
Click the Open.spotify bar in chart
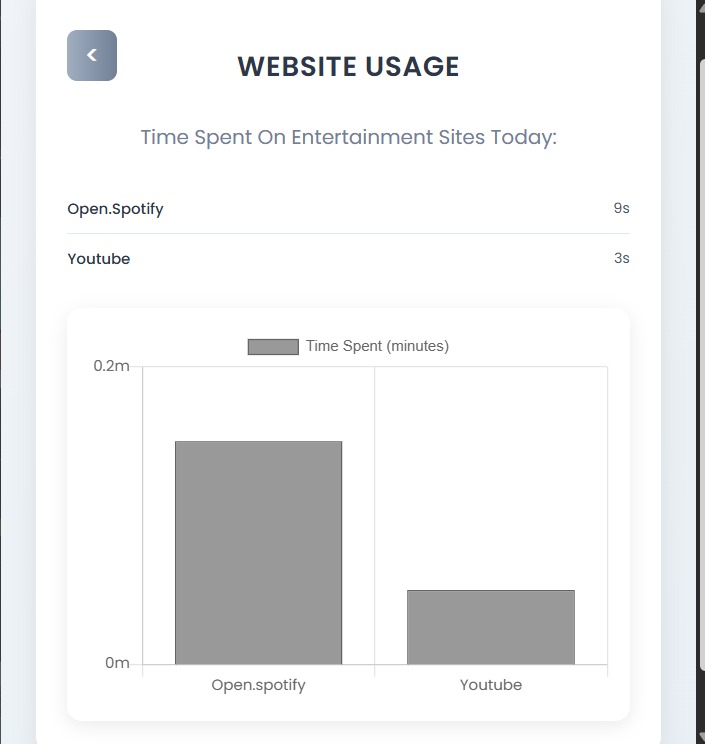coord(259,553)
